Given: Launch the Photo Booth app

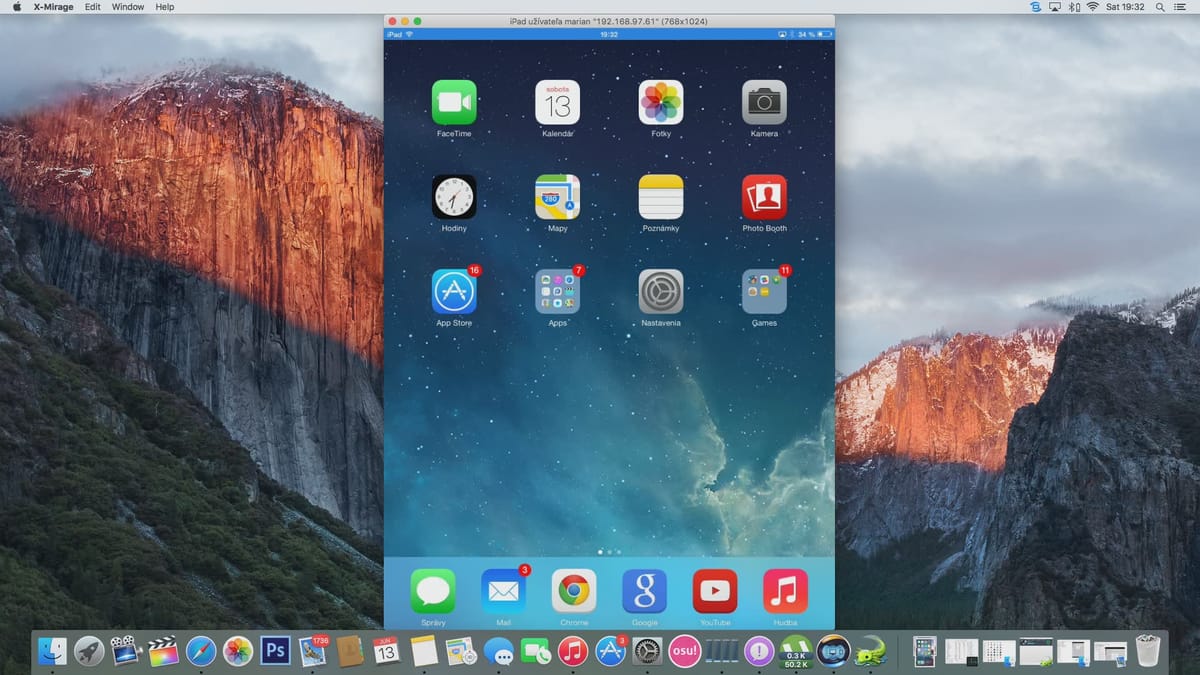Looking at the screenshot, I should [764, 197].
